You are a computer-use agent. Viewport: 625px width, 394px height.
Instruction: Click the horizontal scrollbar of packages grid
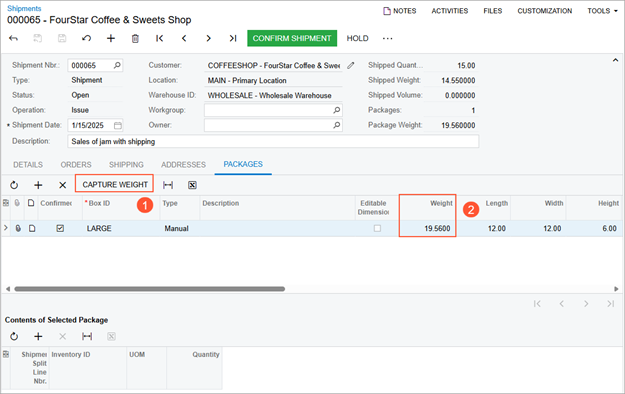pyautogui.click(x=149, y=289)
